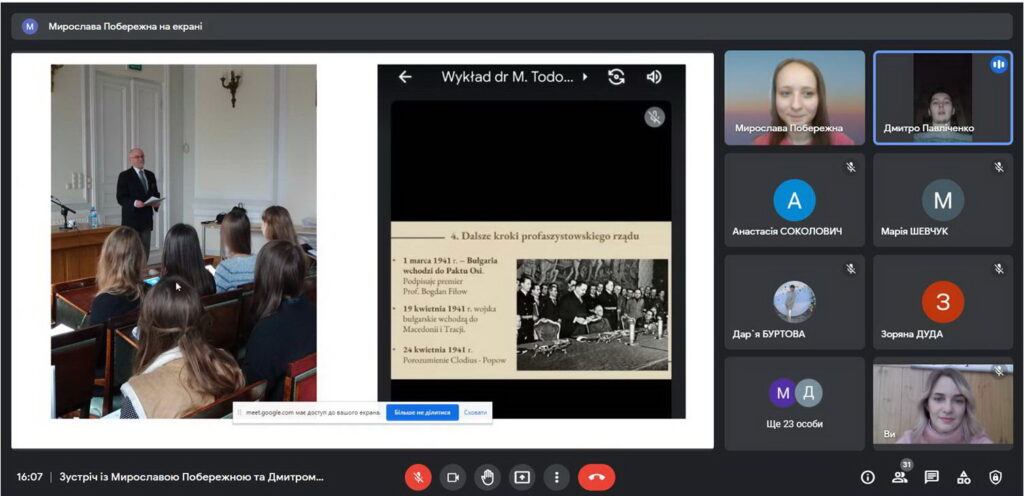Click the present screen icon
1024x496 pixels.
pos(521,477)
